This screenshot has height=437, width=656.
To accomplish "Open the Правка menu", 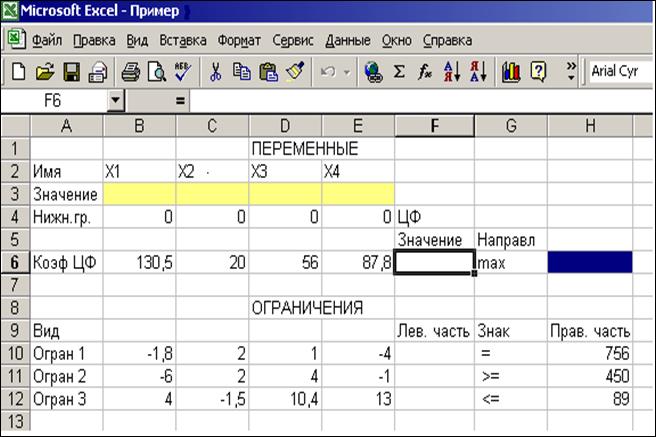I will [94, 40].
